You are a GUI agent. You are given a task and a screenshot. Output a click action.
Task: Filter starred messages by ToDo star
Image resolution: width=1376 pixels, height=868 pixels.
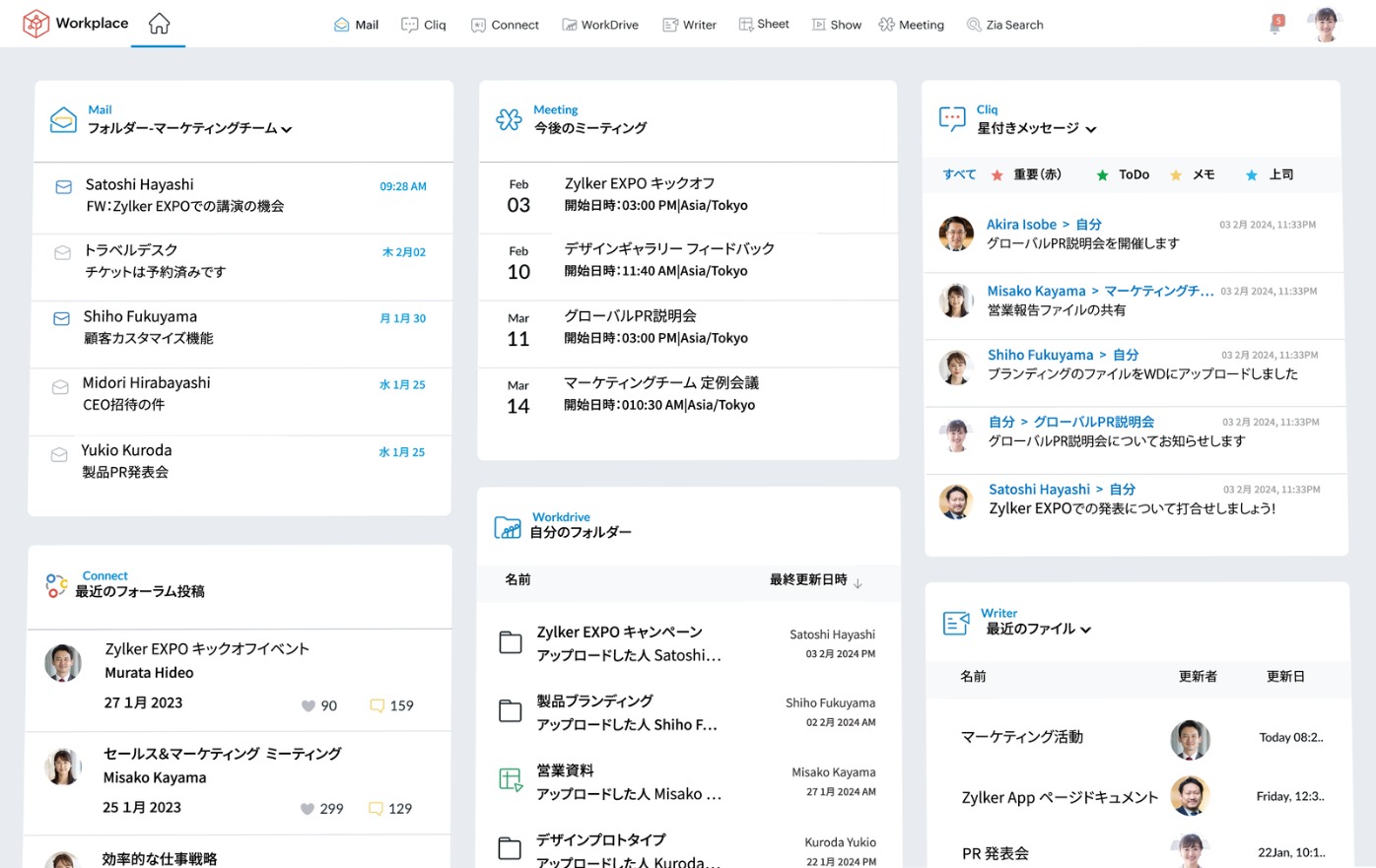coord(1123,174)
